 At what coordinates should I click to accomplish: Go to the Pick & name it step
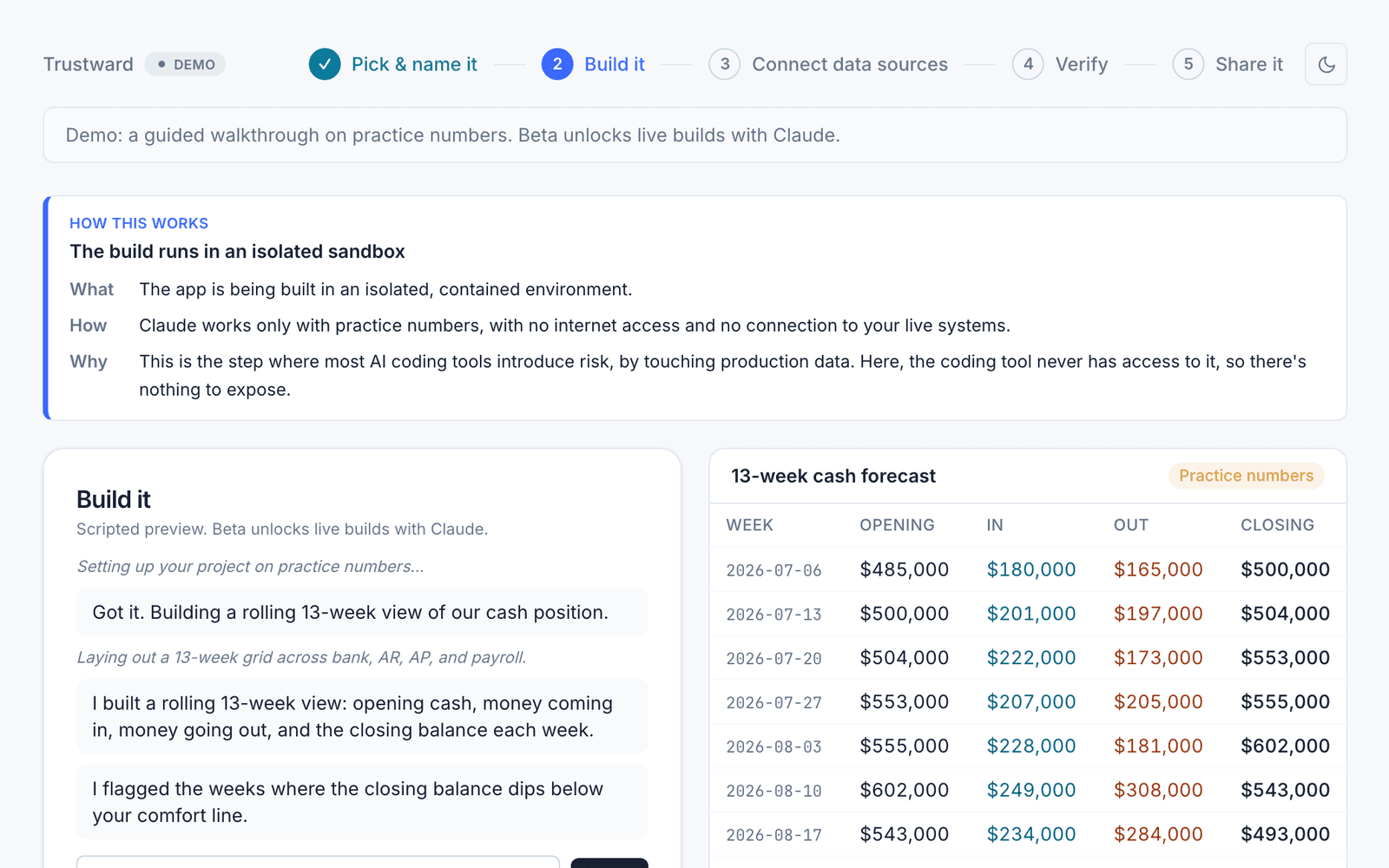click(414, 64)
